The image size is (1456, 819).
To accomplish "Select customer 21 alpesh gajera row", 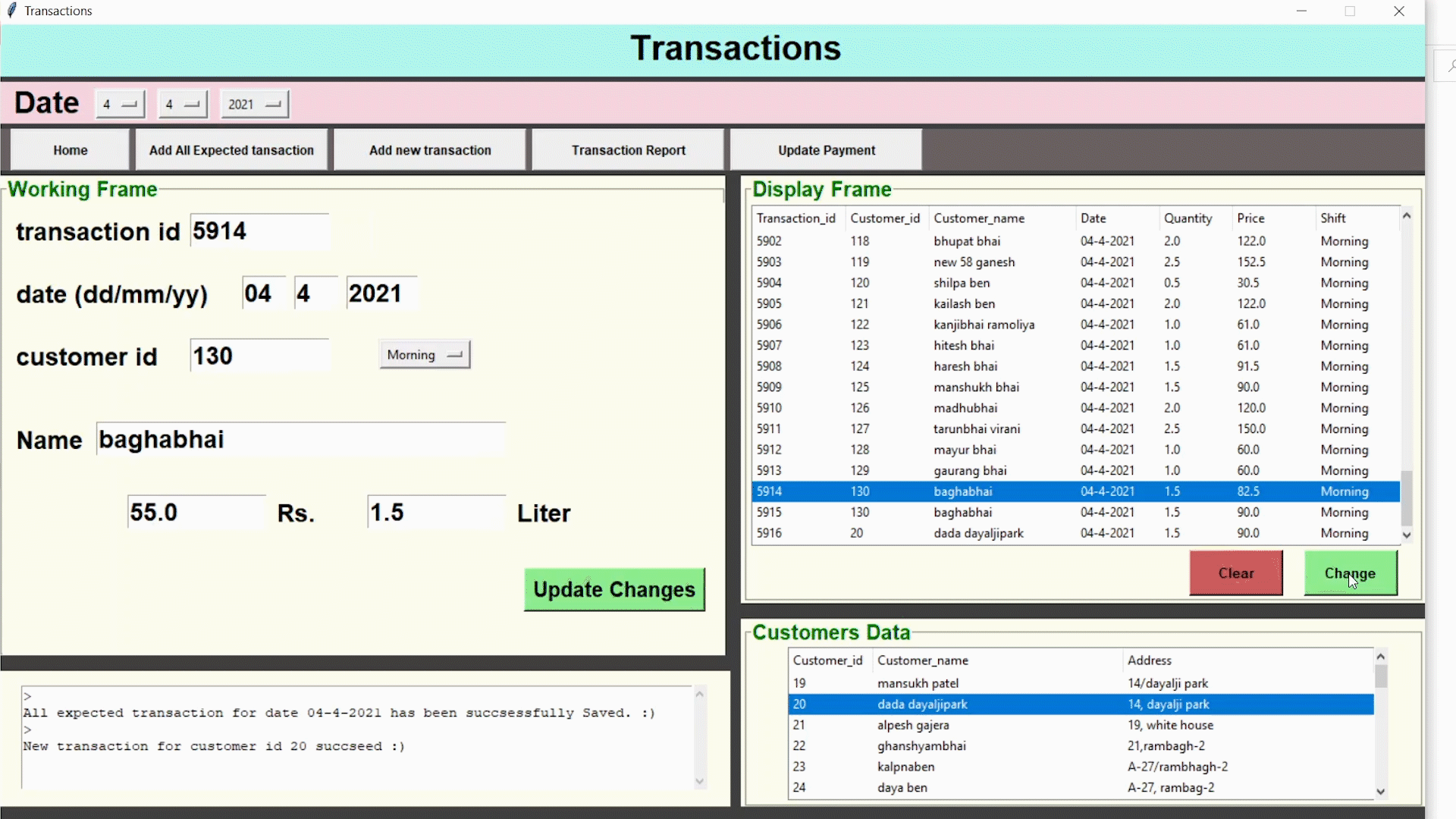I will [x=986, y=725].
